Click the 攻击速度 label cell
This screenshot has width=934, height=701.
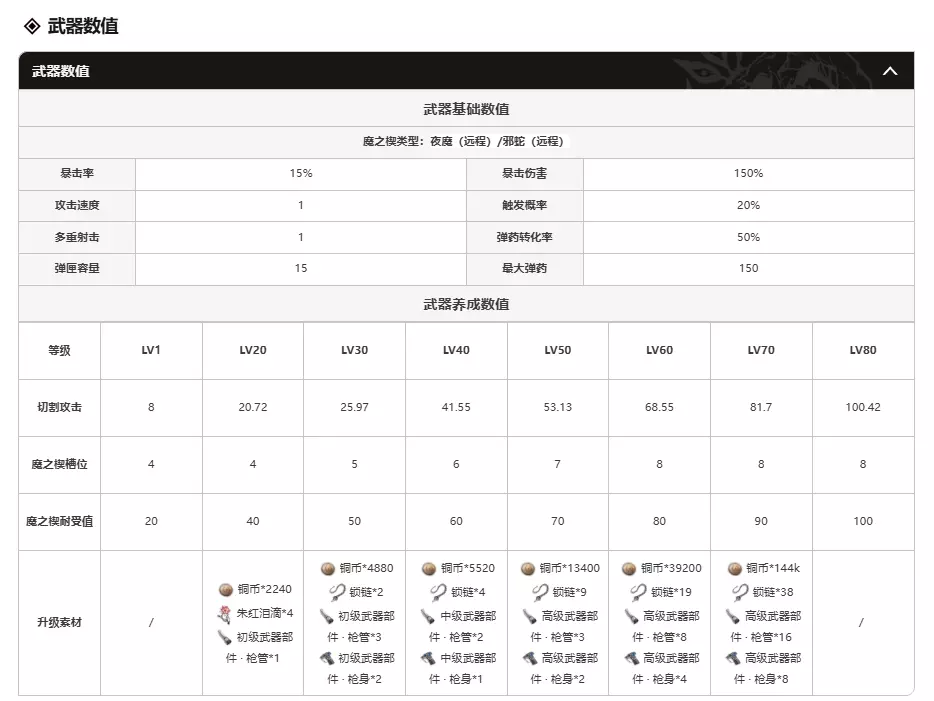pyautogui.click(x=77, y=205)
